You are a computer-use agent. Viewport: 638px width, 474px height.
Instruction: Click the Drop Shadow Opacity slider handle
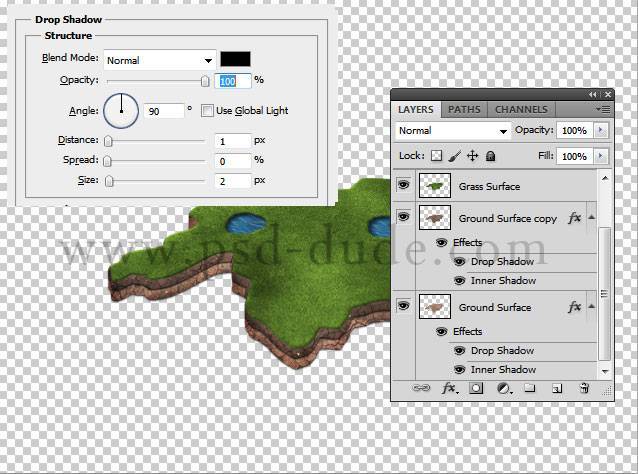[x=205, y=81]
